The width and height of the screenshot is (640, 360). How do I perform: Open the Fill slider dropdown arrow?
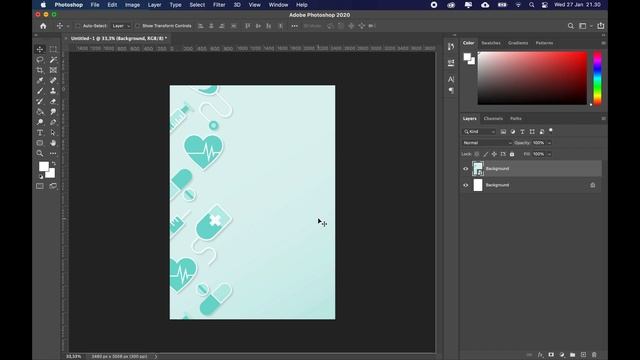coord(549,154)
